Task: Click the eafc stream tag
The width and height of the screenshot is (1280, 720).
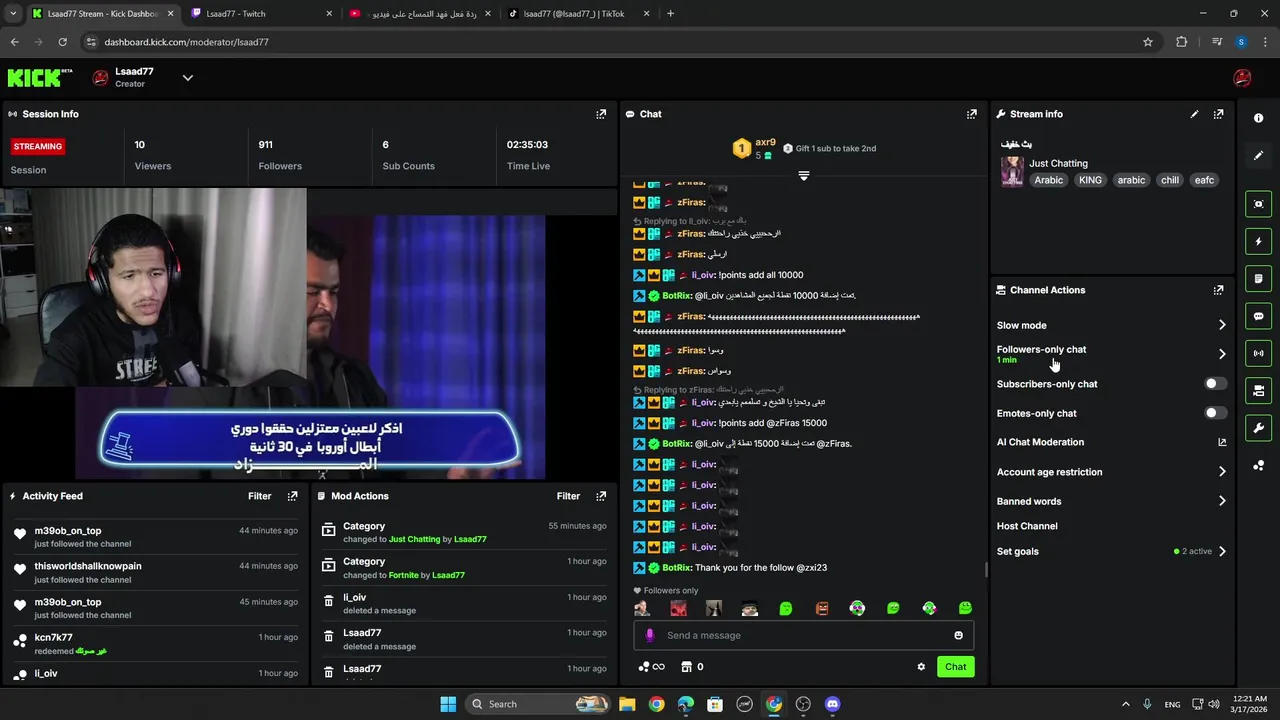Action: (1204, 180)
